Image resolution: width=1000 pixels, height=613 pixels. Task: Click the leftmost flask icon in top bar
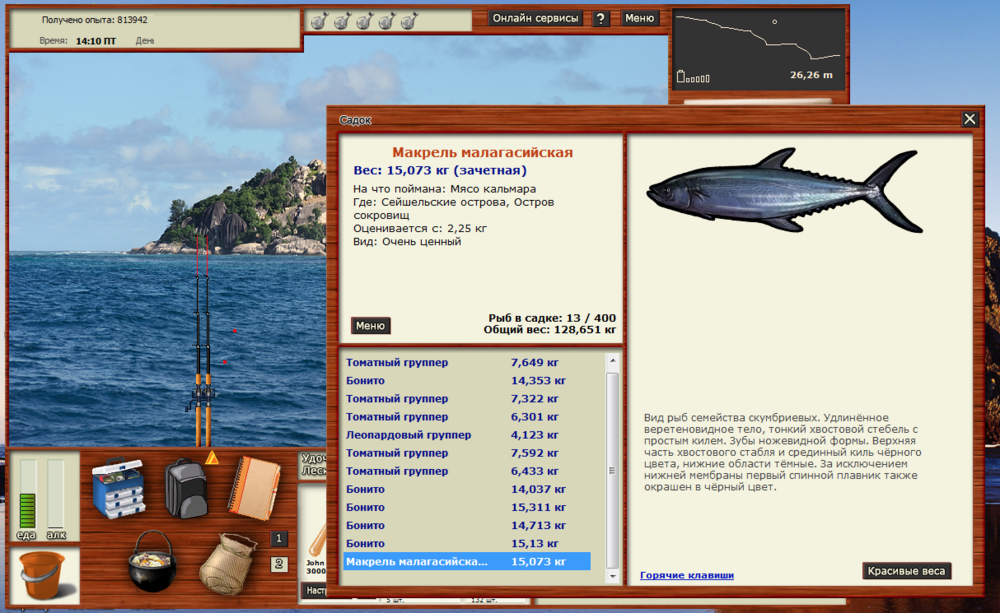318,20
